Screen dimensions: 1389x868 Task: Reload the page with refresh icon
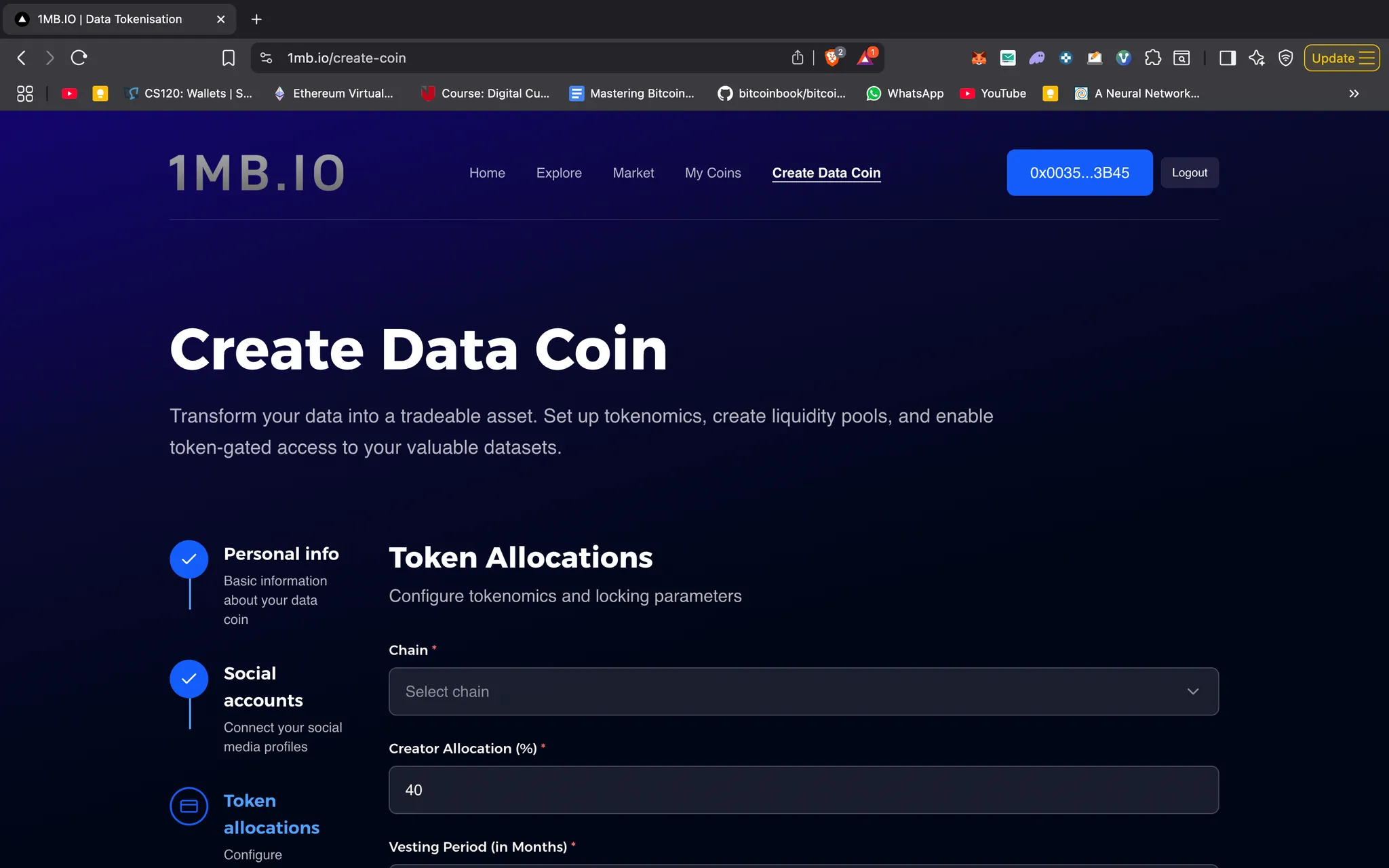click(79, 58)
